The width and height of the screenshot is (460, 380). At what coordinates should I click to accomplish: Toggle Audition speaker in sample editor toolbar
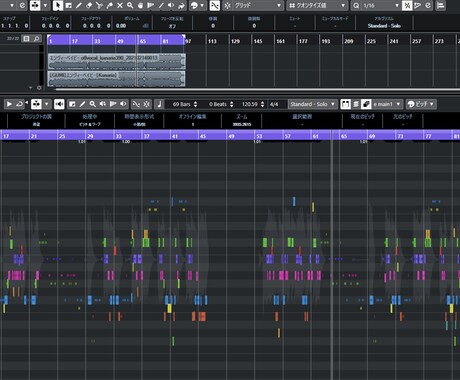pyautogui.click(x=59, y=104)
